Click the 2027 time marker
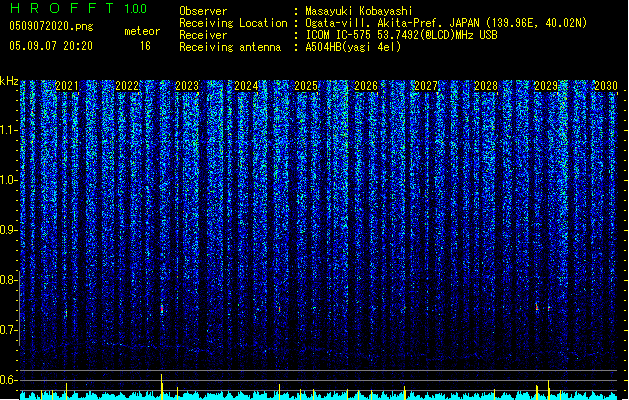This screenshot has width=629, height=400. pos(426,86)
